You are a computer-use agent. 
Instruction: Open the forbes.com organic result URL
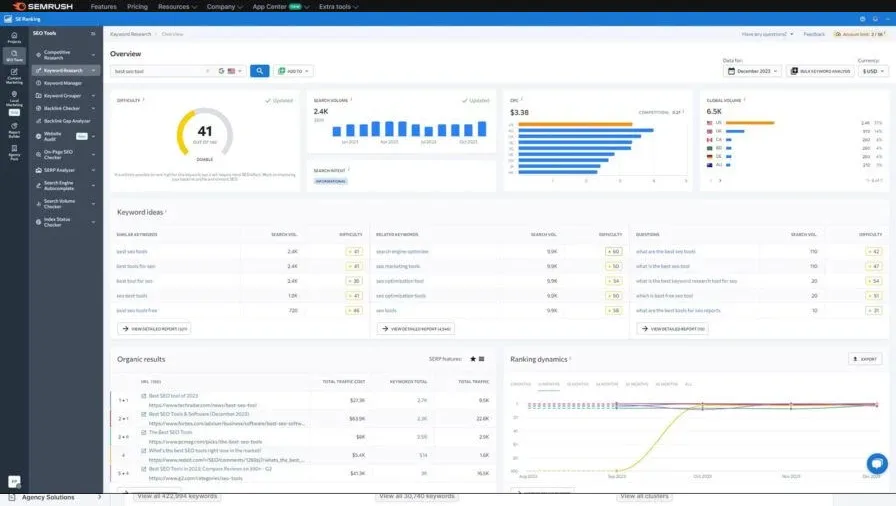(x=226, y=424)
